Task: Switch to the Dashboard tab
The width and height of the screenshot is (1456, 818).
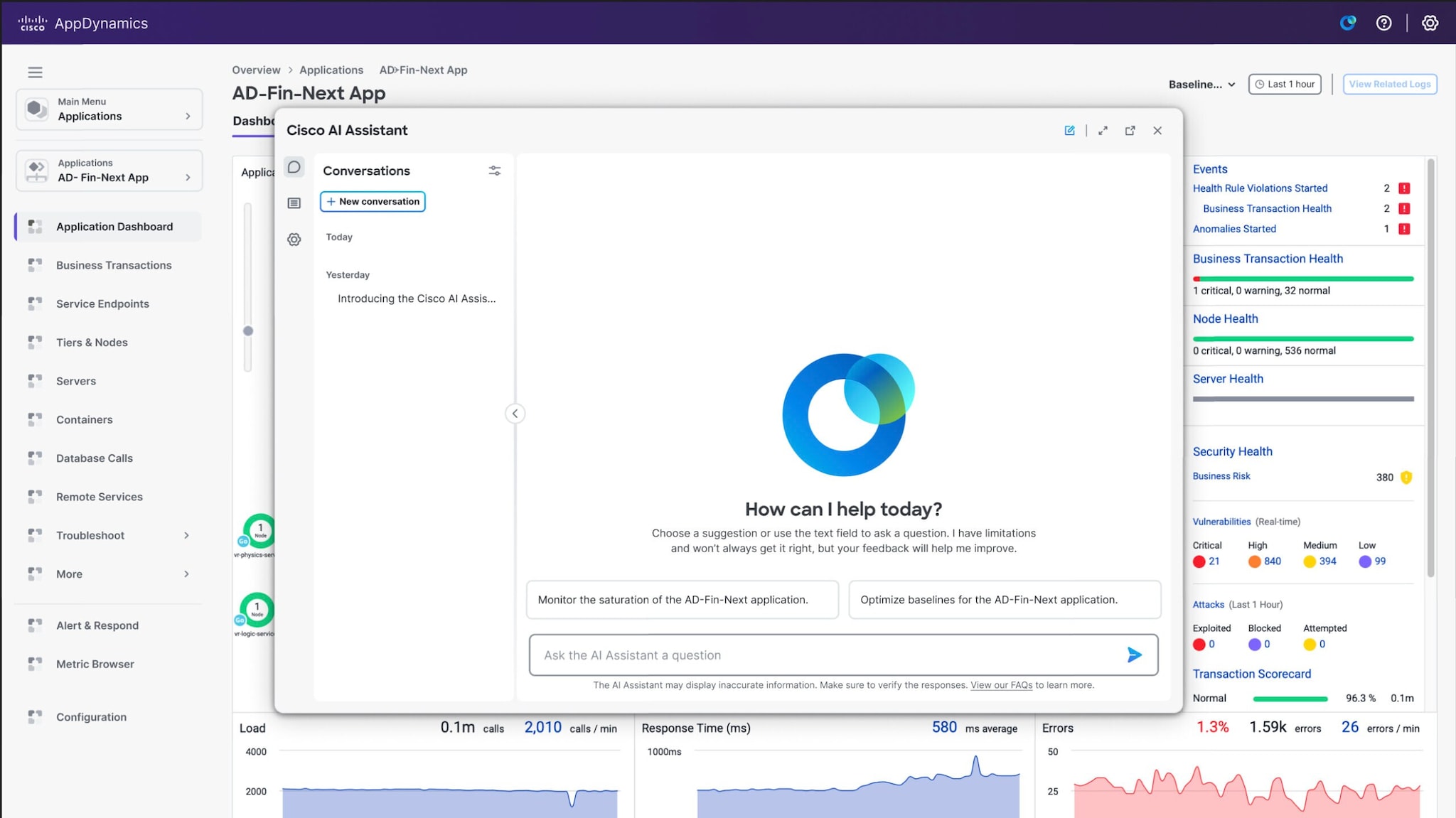Action: (x=253, y=121)
